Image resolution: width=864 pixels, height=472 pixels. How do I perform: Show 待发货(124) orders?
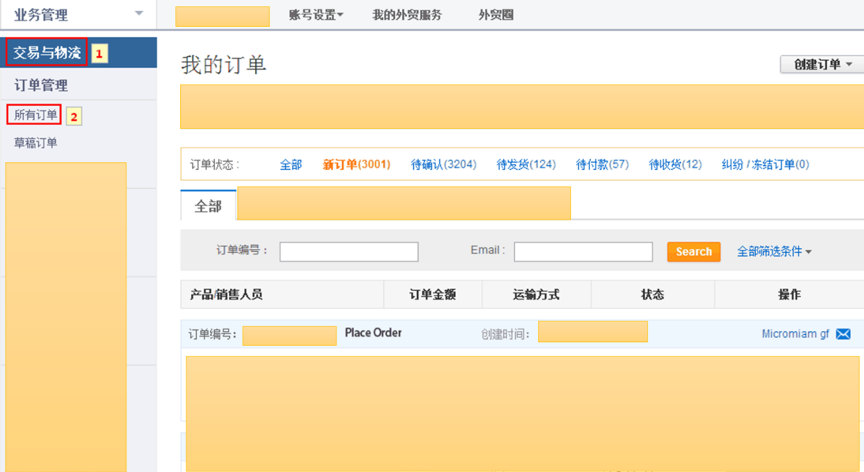[526, 164]
